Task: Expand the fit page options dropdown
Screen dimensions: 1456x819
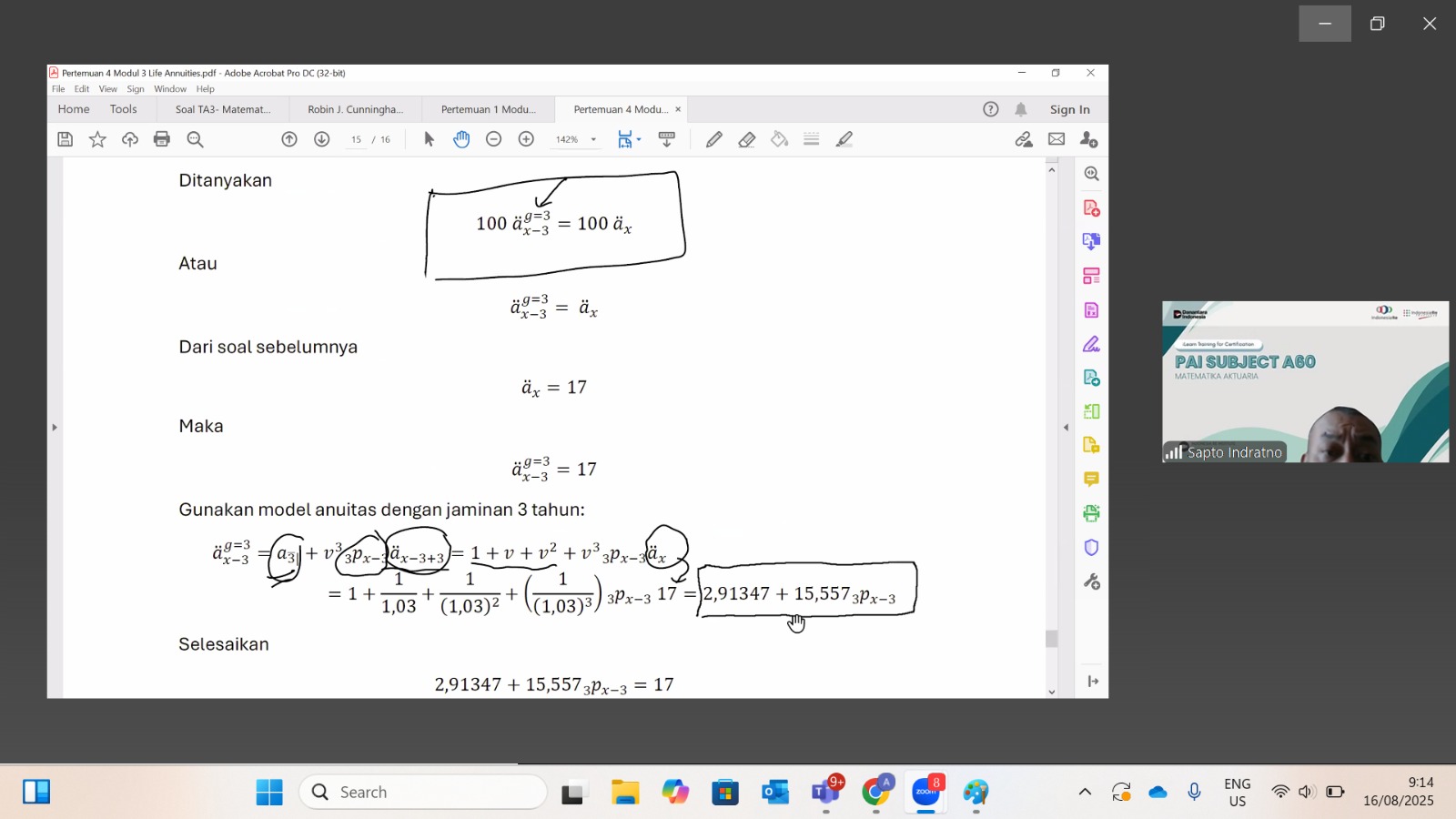Action: [639, 139]
